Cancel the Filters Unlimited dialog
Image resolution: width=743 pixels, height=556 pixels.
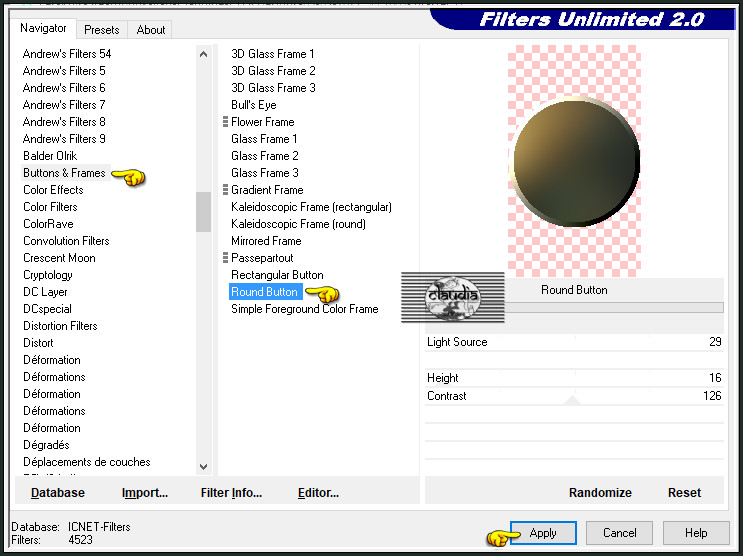[619, 533]
